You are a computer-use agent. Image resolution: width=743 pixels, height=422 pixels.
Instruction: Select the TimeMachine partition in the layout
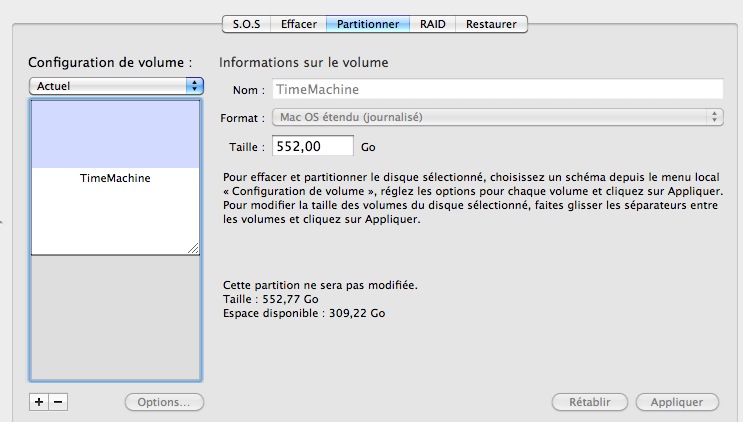[x=115, y=178]
